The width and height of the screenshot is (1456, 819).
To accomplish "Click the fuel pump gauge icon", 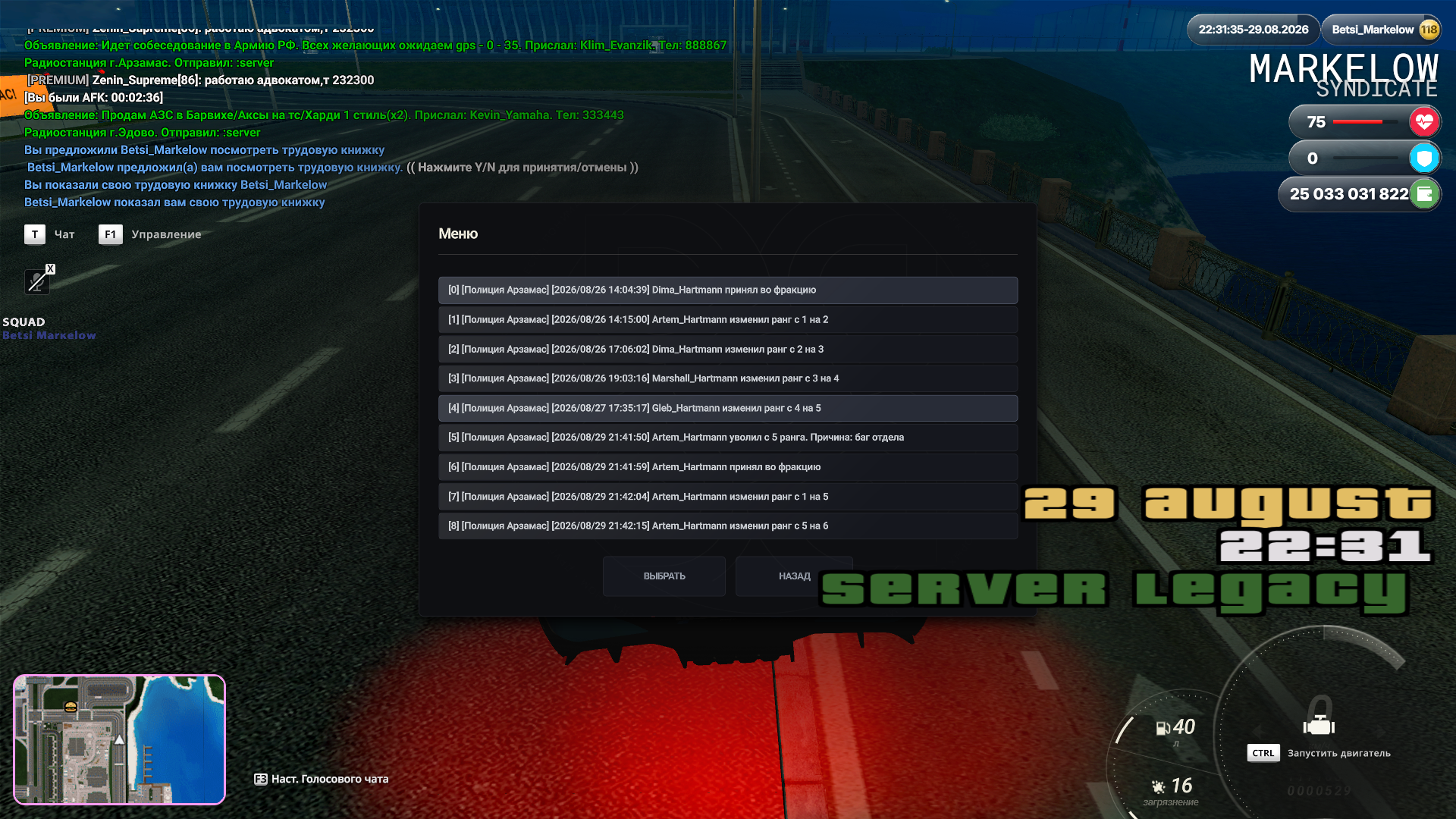I will (1163, 728).
